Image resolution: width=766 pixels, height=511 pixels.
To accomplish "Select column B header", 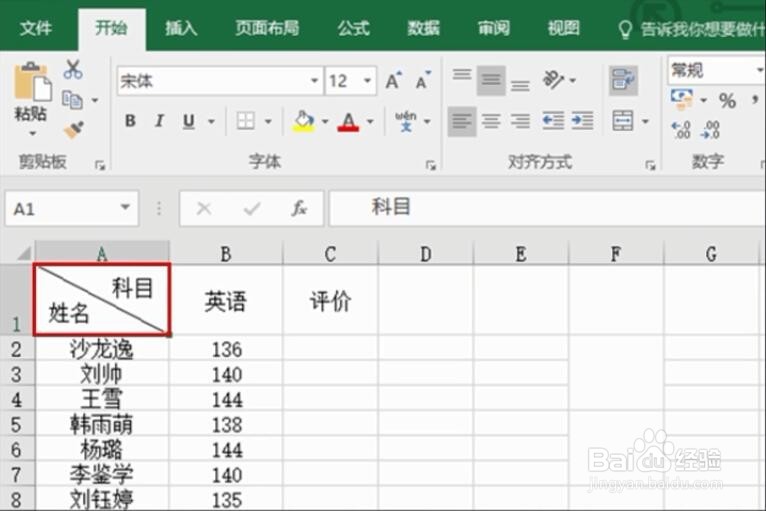I will [x=226, y=254].
